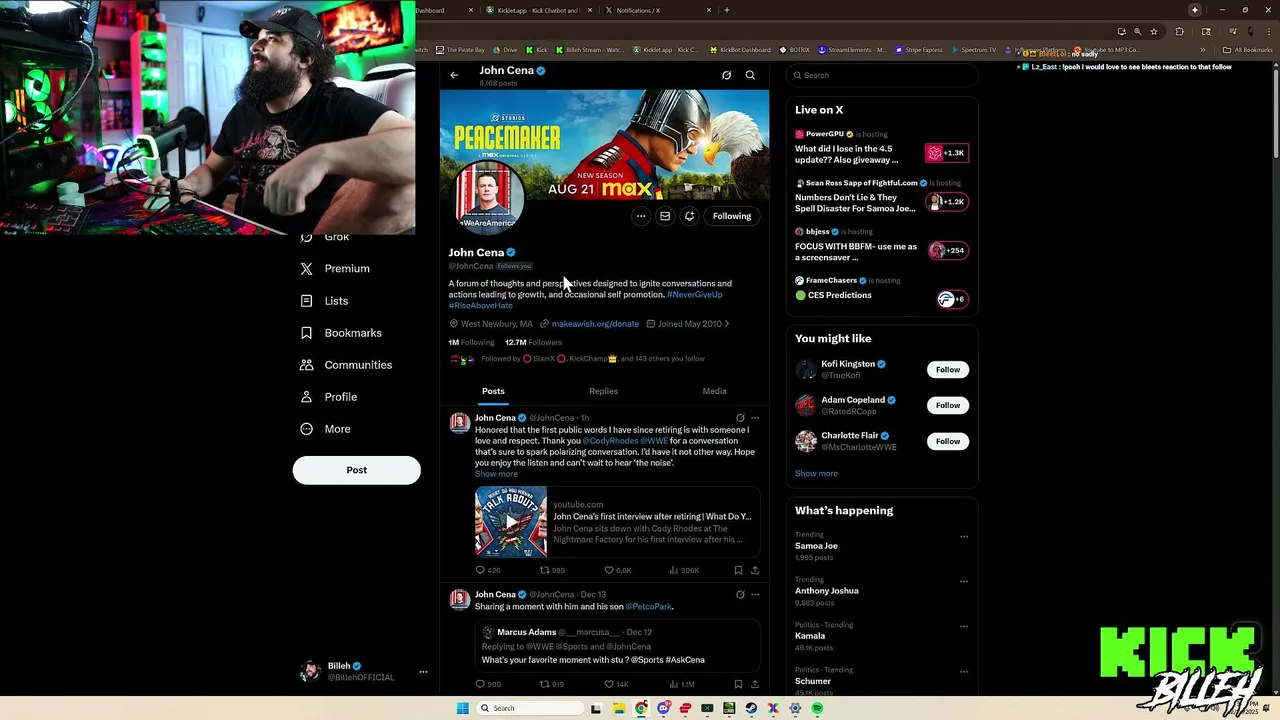Launch Spotify from the taskbar
Image resolution: width=1280 pixels, height=720 pixels.
pyautogui.click(x=817, y=708)
